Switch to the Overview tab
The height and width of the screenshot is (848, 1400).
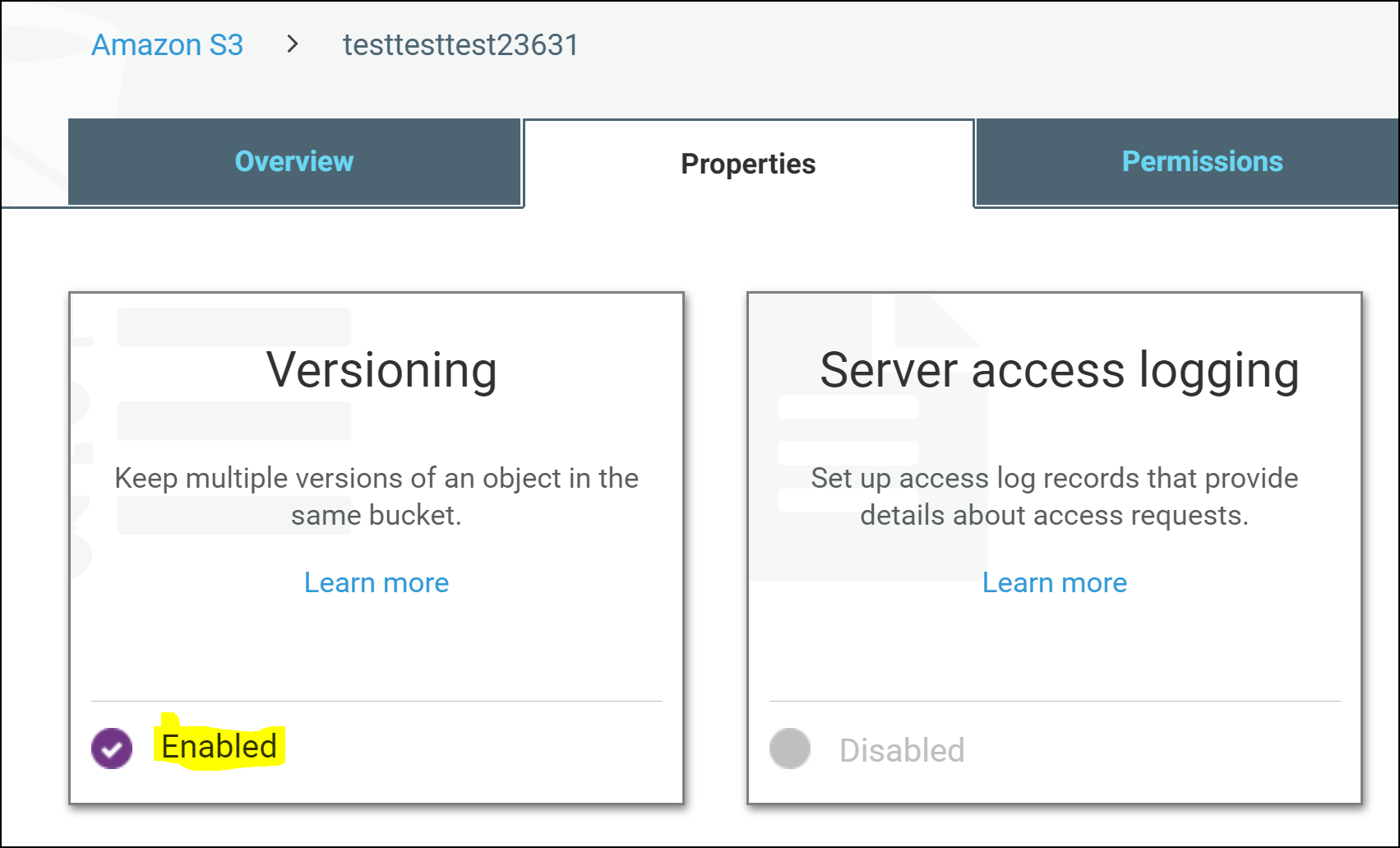(x=293, y=161)
